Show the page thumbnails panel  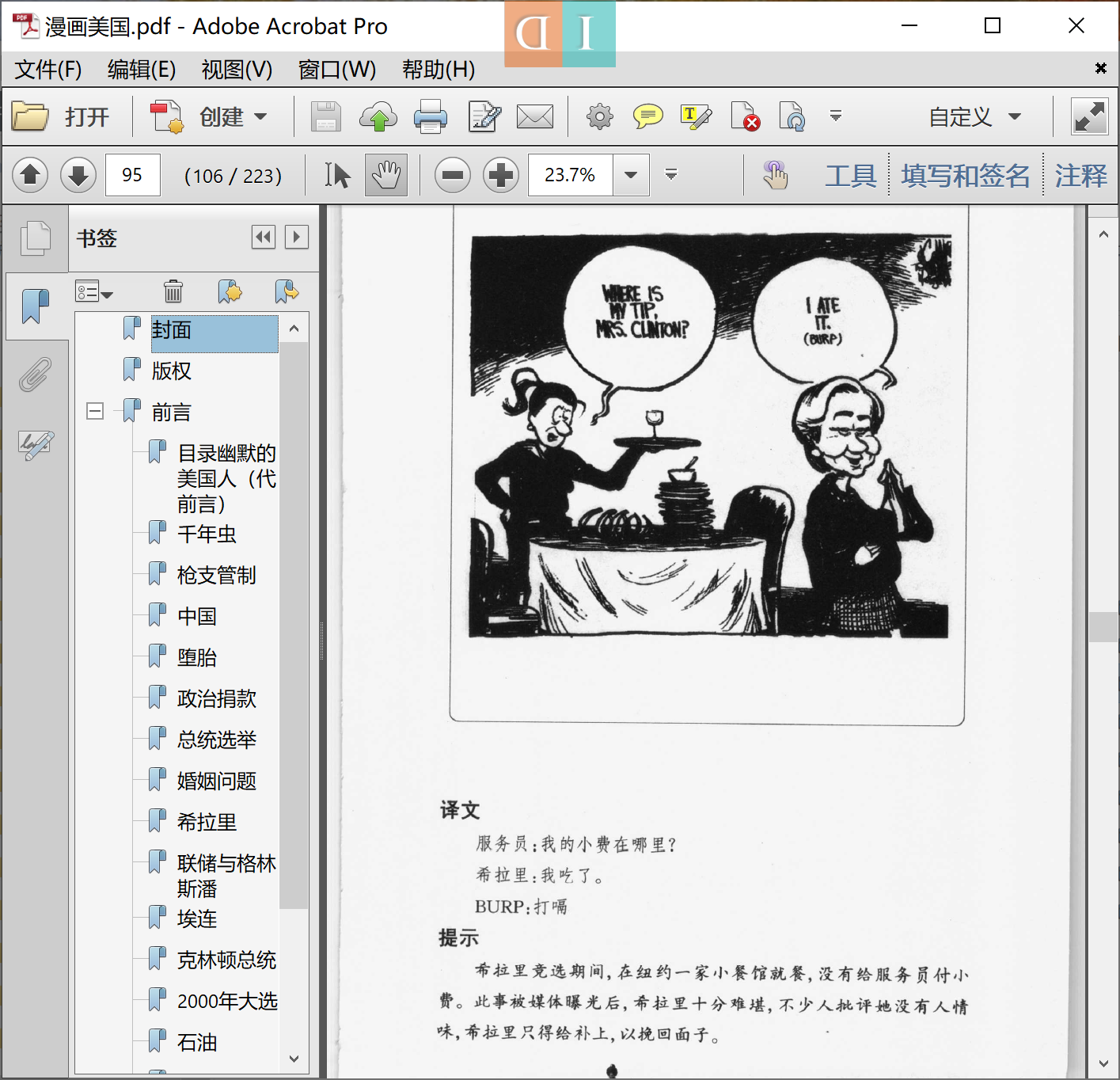(36, 238)
